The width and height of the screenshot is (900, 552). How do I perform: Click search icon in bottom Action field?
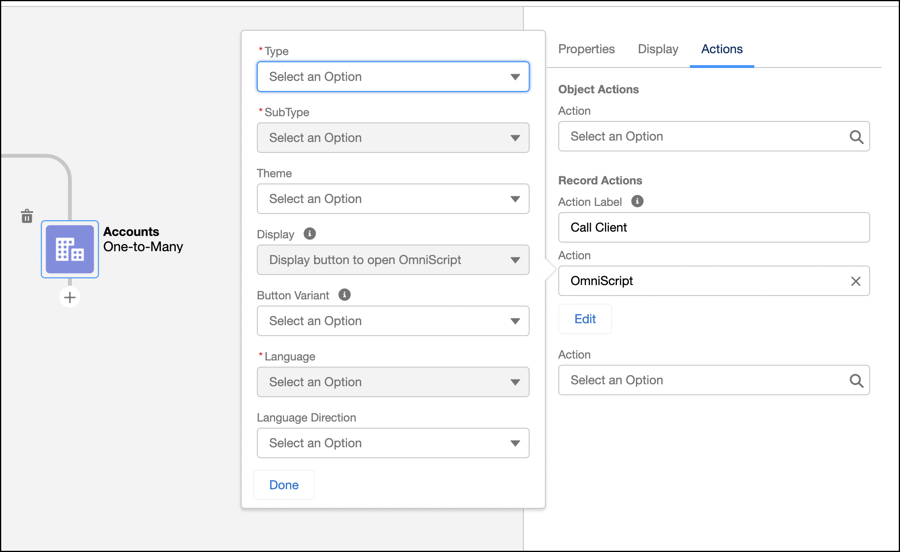[x=856, y=381]
